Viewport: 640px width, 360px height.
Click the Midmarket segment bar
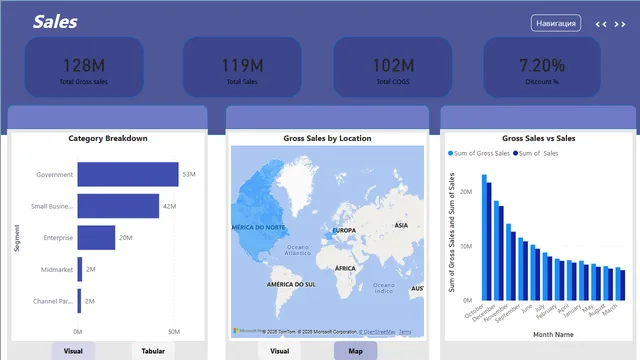[80, 269]
